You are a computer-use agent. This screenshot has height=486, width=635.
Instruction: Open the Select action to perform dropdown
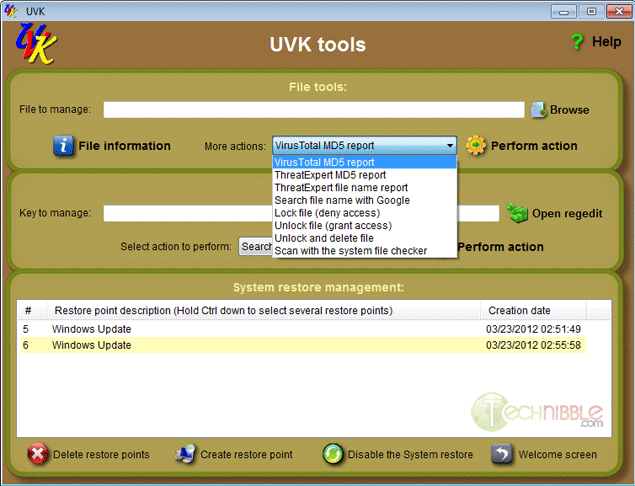[x=256, y=246]
